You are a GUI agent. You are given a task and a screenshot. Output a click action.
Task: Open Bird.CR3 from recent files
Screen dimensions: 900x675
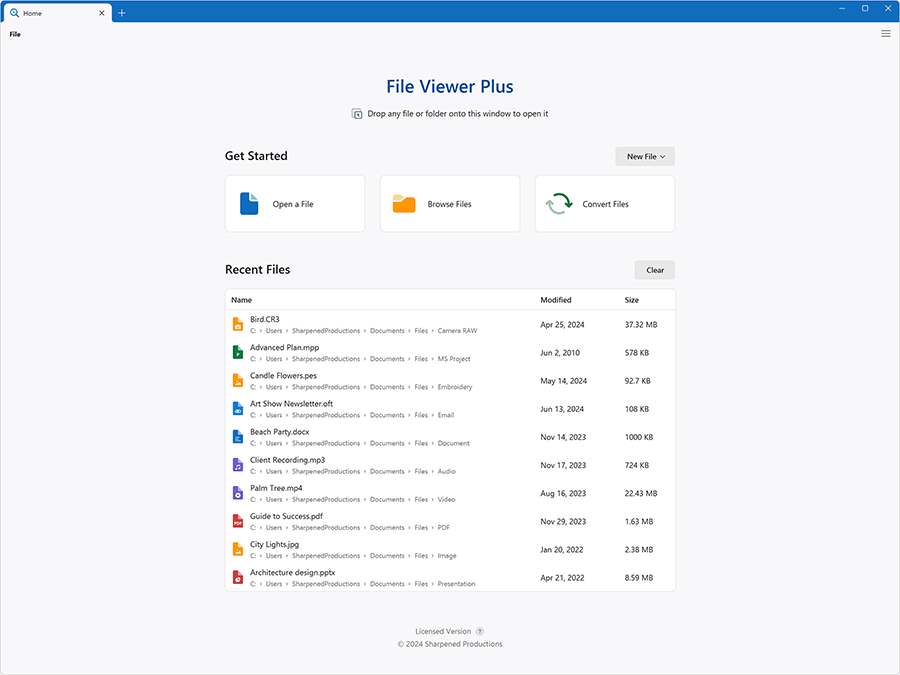pyautogui.click(x=265, y=319)
